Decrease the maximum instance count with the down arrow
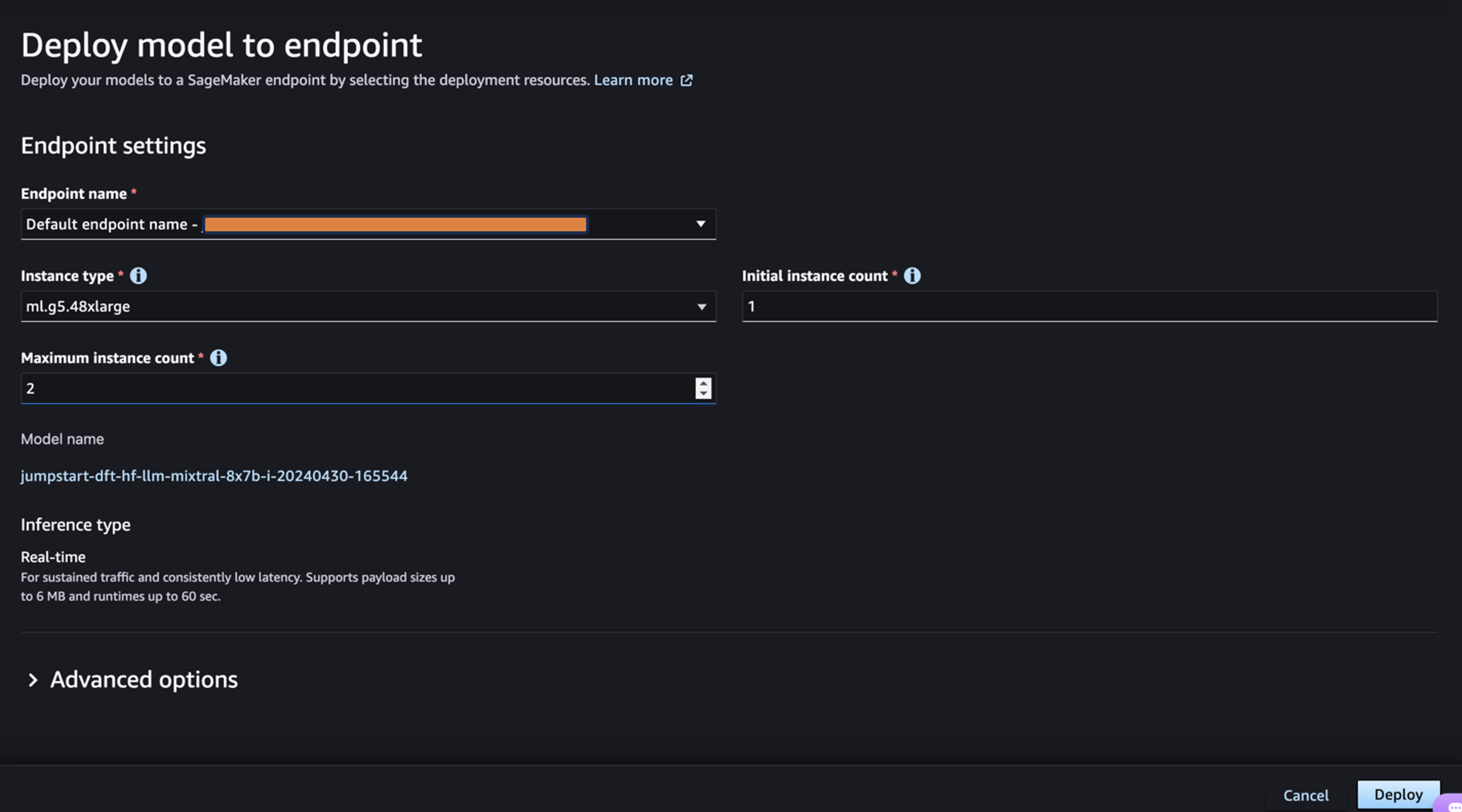 point(703,394)
